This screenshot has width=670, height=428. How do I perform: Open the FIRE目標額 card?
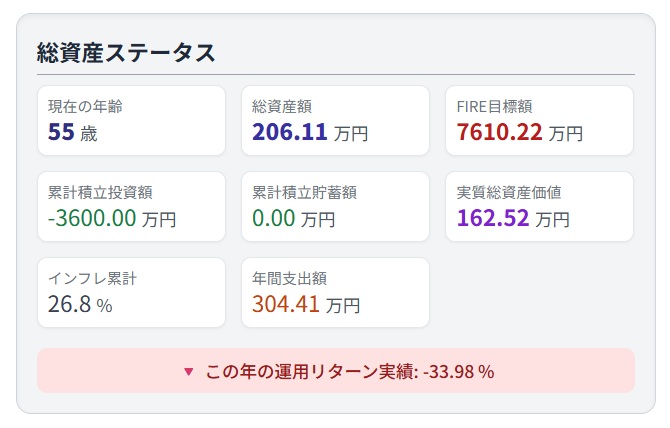539,120
